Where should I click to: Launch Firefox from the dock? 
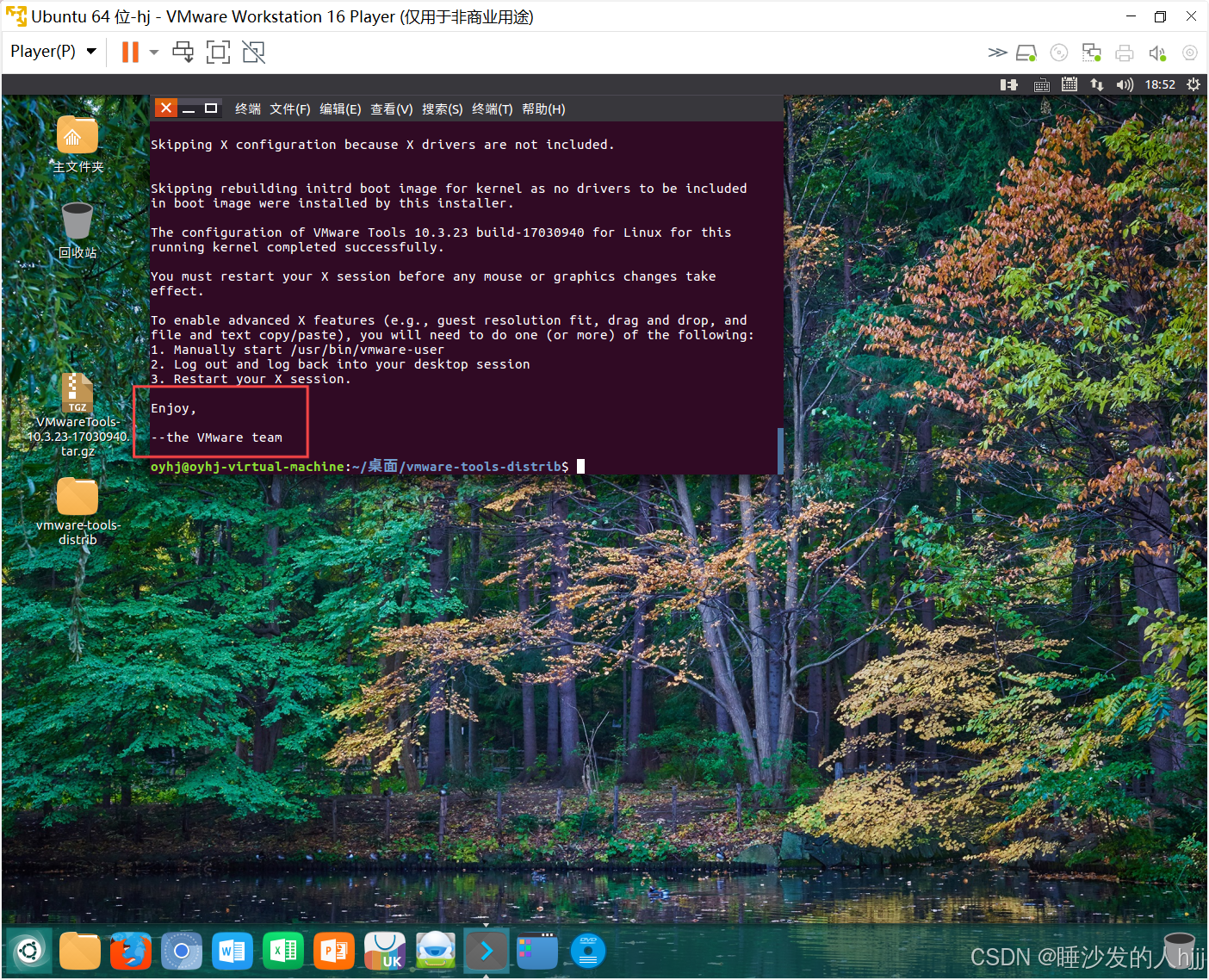131,951
